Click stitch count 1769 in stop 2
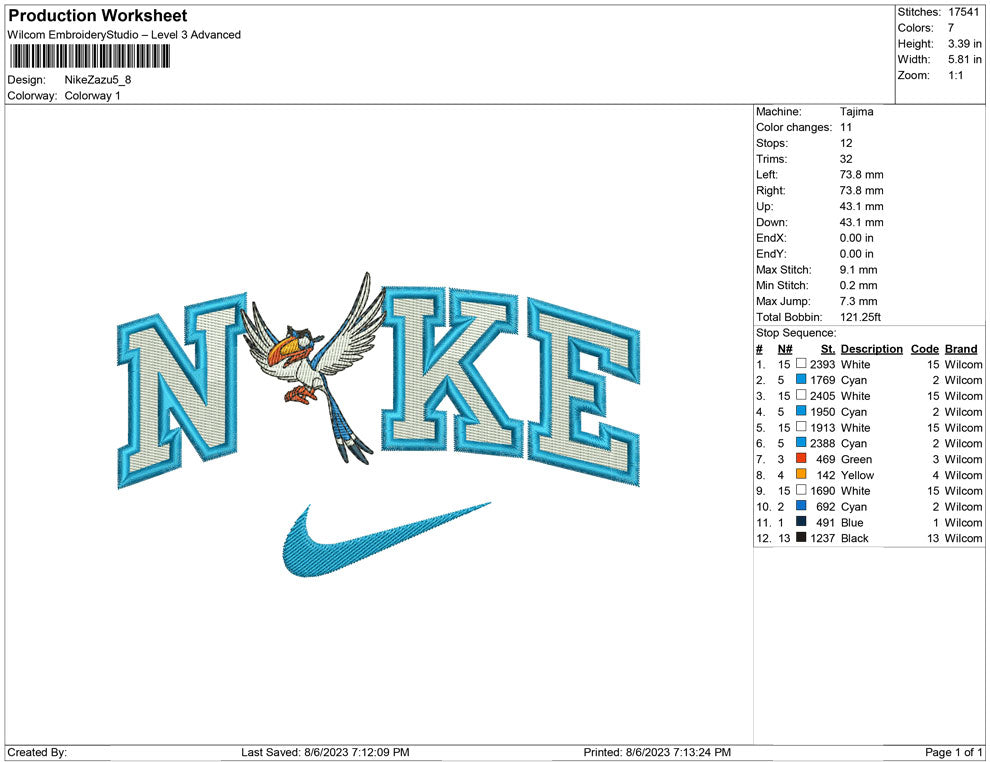 (823, 380)
